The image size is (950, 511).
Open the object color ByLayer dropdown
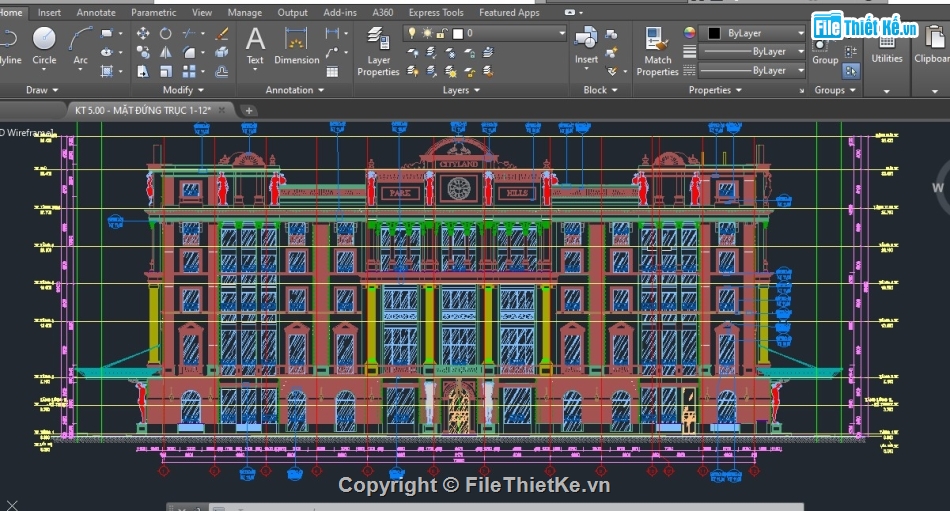[x=800, y=33]
